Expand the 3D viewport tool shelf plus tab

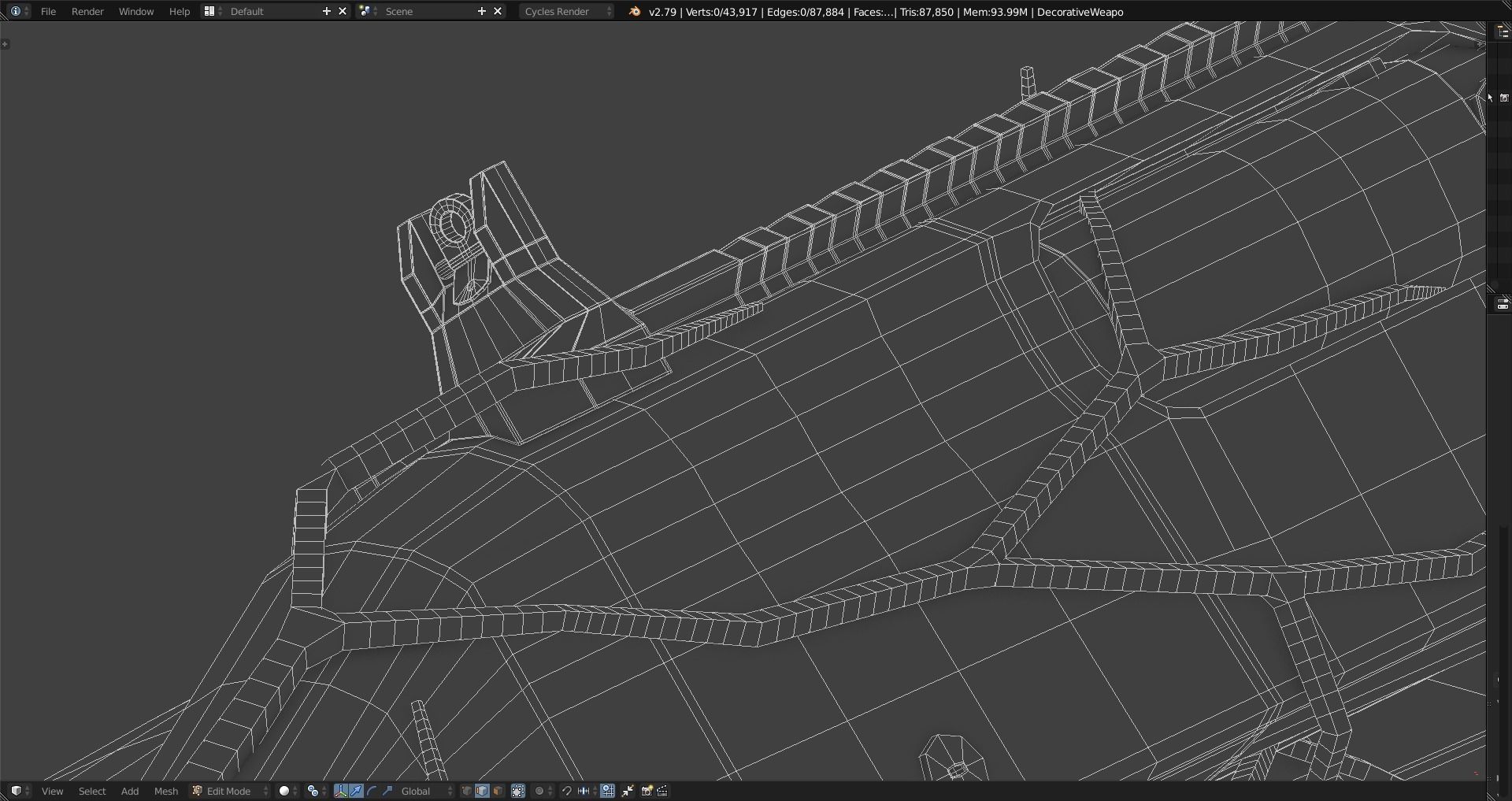(6, 44)
